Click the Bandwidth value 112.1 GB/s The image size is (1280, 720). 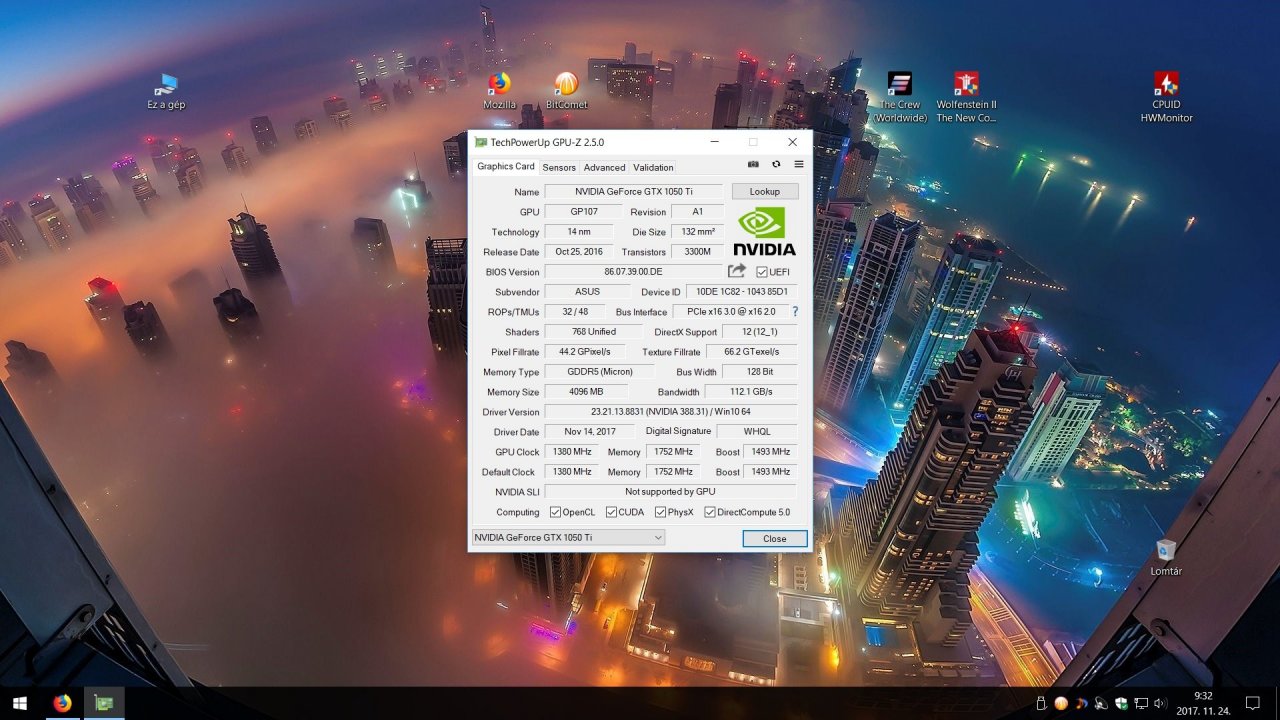[751, 392]
